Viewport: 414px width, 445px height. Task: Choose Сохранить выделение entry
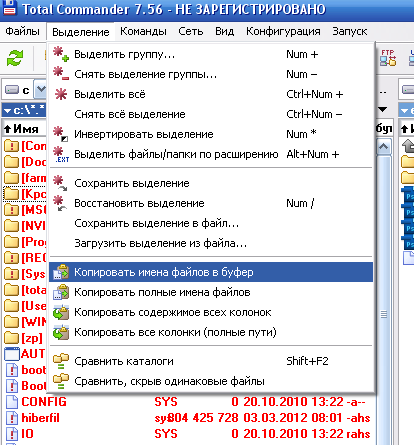click(x=211, y=183)
